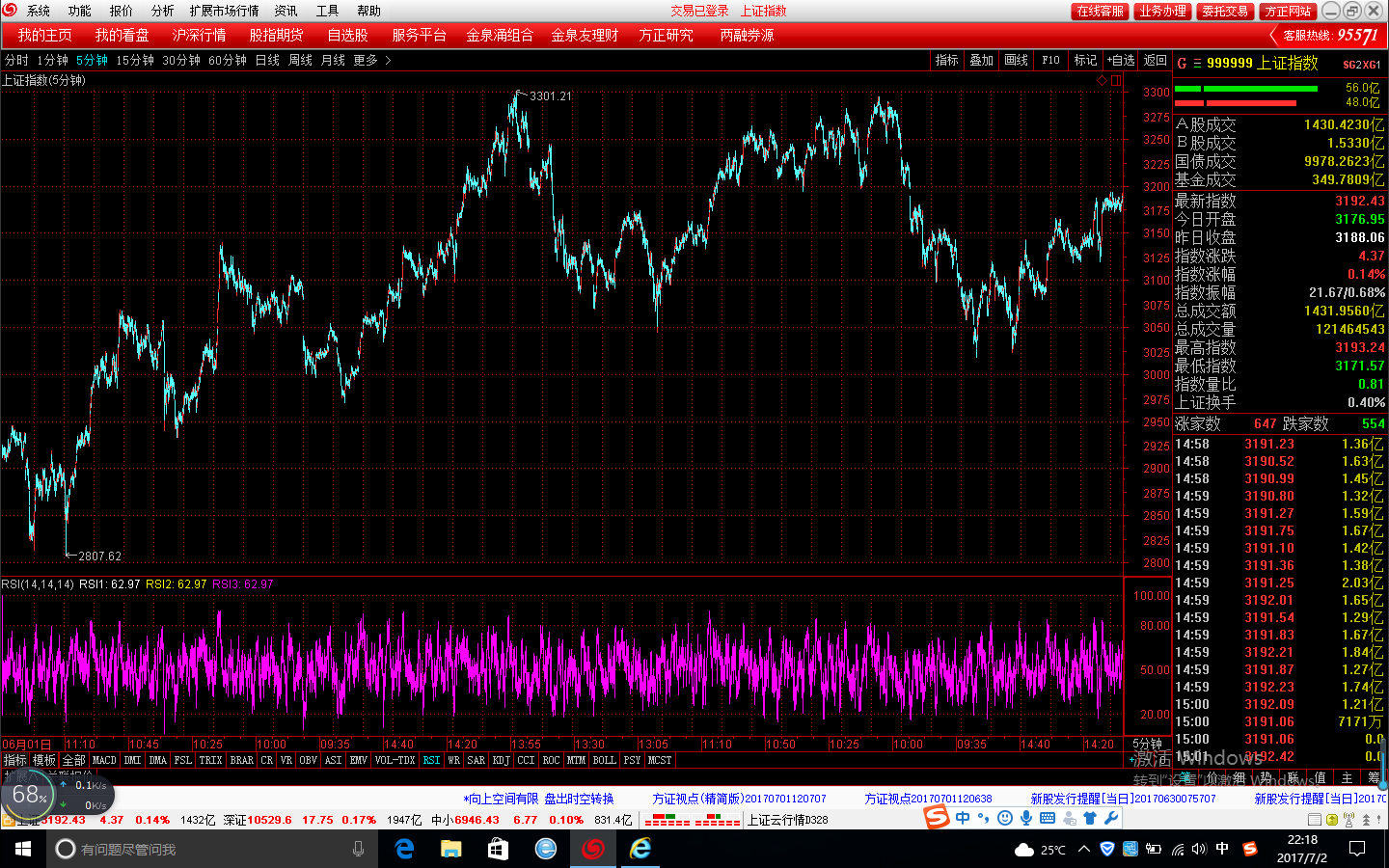This screenshot has width=1389, height=868.
Task: Open the 扩展市场行情 menu
Action: [x=224, y=11]
